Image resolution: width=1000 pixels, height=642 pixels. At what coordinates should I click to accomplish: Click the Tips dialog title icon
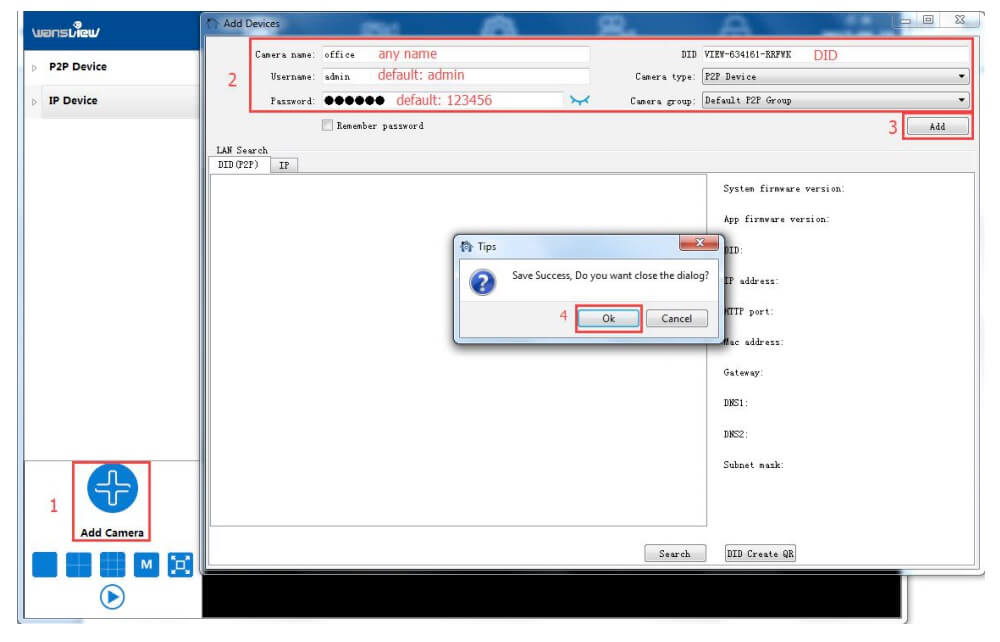click(467, 246)
